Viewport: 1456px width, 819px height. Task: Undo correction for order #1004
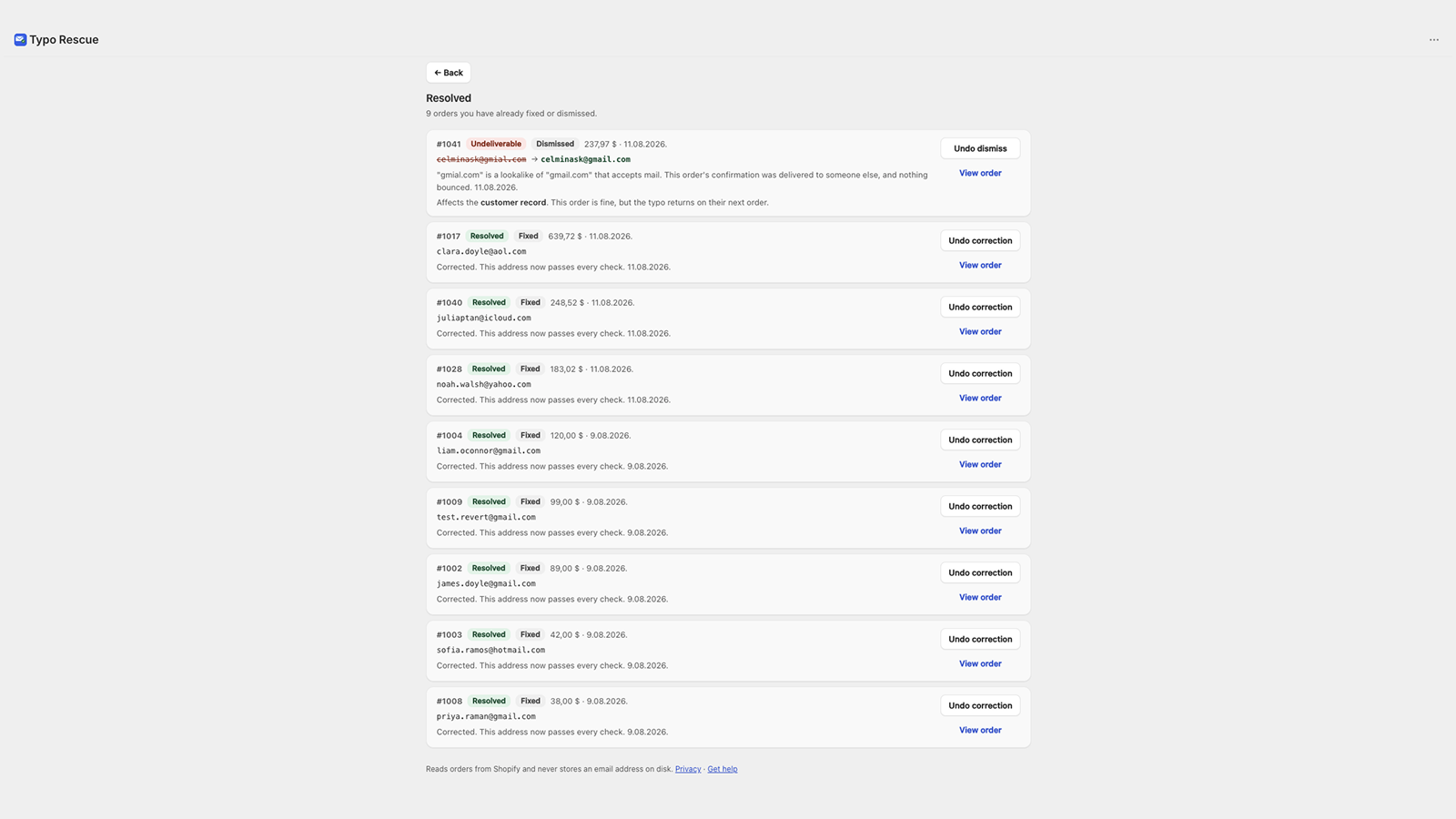click(x=980, y=440)
